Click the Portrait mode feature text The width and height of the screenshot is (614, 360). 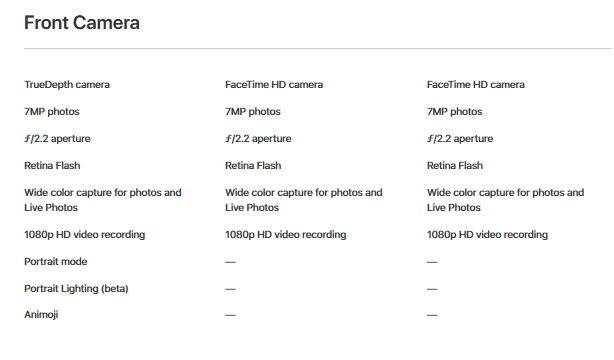coord(56,262)
